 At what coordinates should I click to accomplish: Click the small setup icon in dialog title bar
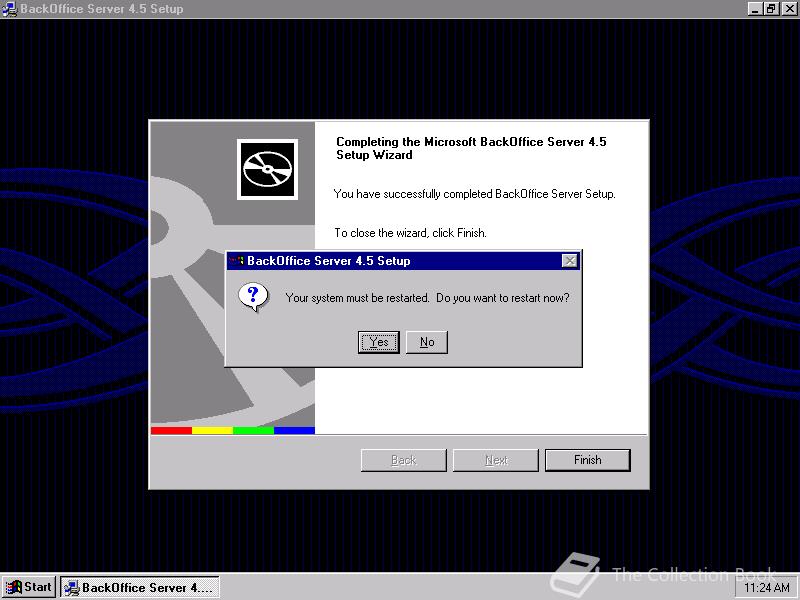tap(236, 261)
